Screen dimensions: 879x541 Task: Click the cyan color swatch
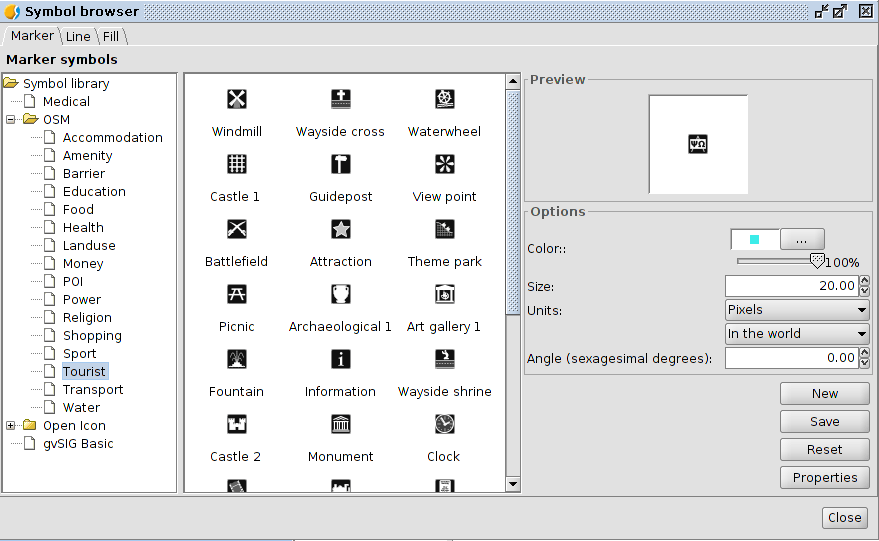pyautogui.click(x=755, y=240)
